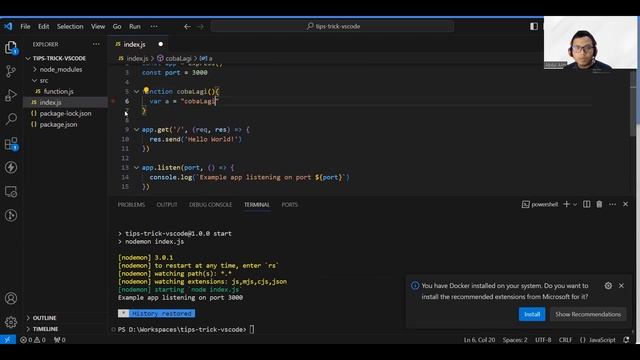The height and width of the screenshot is (360, 640).
Task: Change encoding via UTF-8 status item
Action: pyautogui.click(x=543, y=340)
